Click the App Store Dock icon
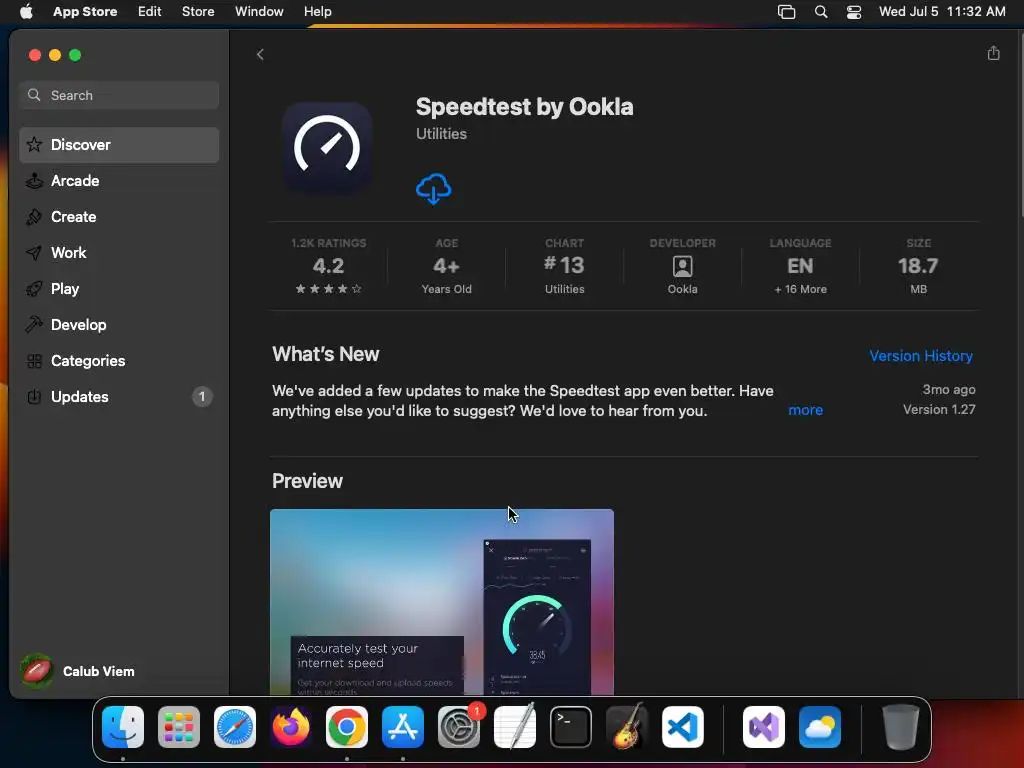The height and width of the screenshot is (768, 1024). click(403, 727)
